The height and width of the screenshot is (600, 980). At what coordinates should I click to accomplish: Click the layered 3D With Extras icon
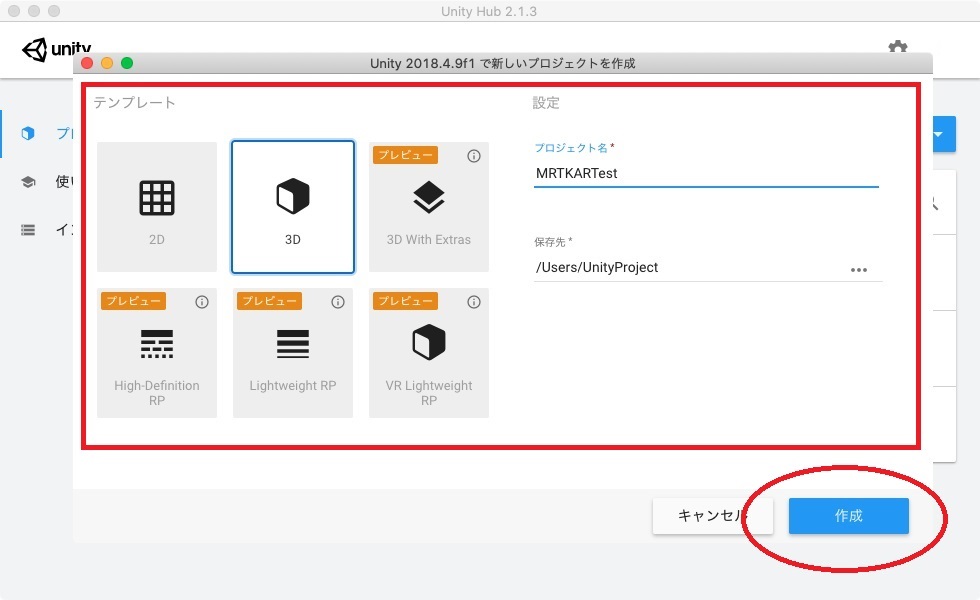429,197
